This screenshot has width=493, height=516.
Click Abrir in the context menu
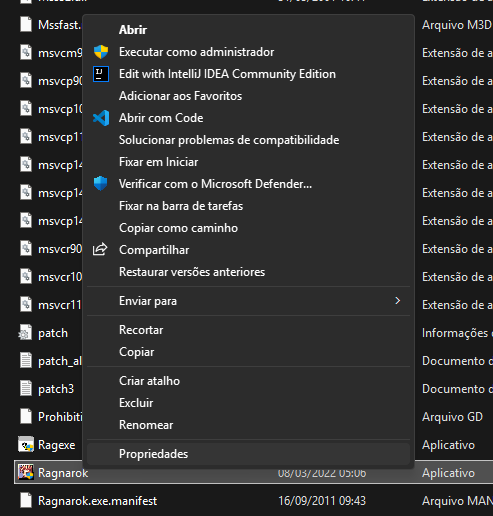(x=133, y=30)
